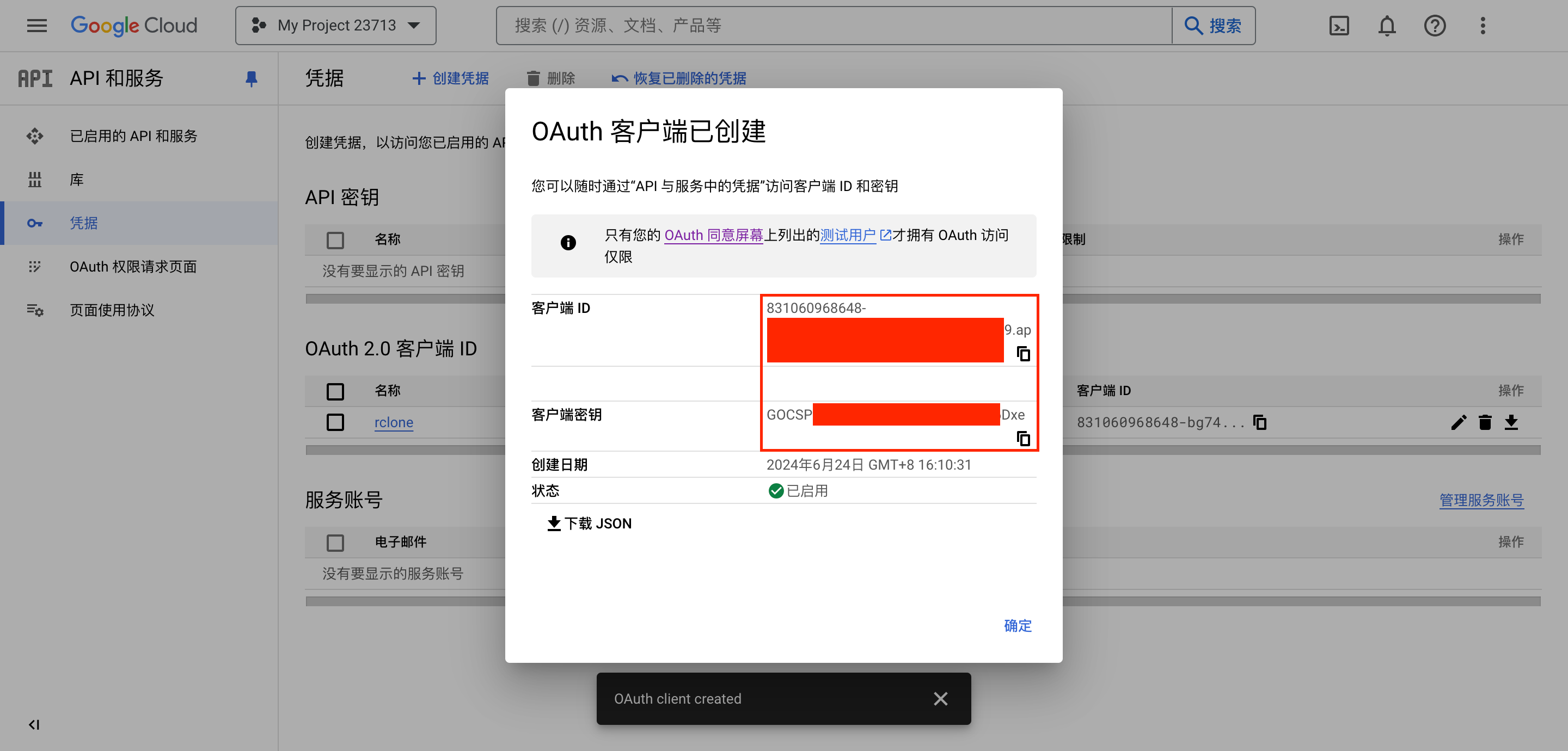
Task: Copy the 客户端 ID in dialog
Action: point(1023,354)
